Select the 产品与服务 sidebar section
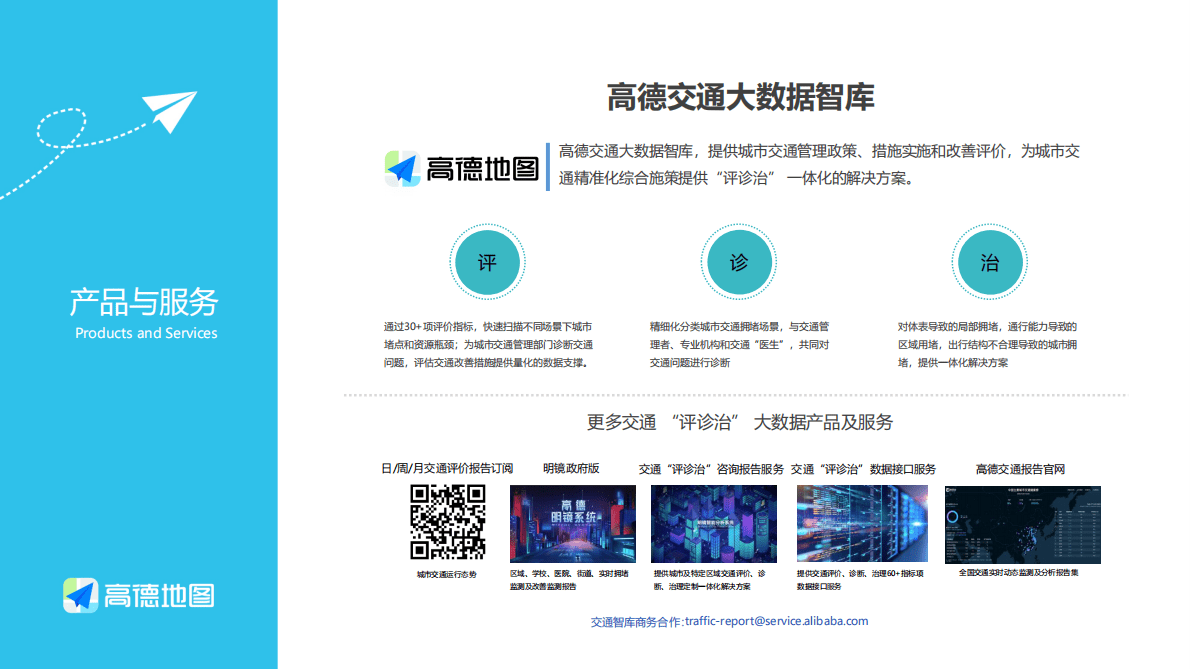The image size is (1190, 669). click(143, 303)
